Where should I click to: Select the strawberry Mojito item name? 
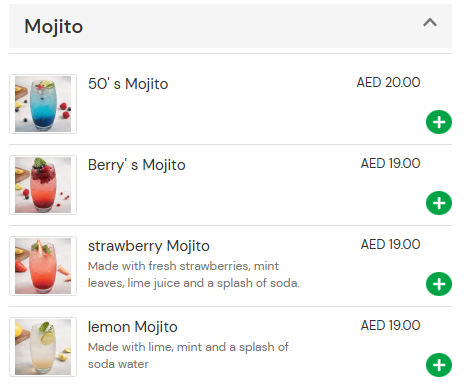pyautogui.click(x=149, y=246)
